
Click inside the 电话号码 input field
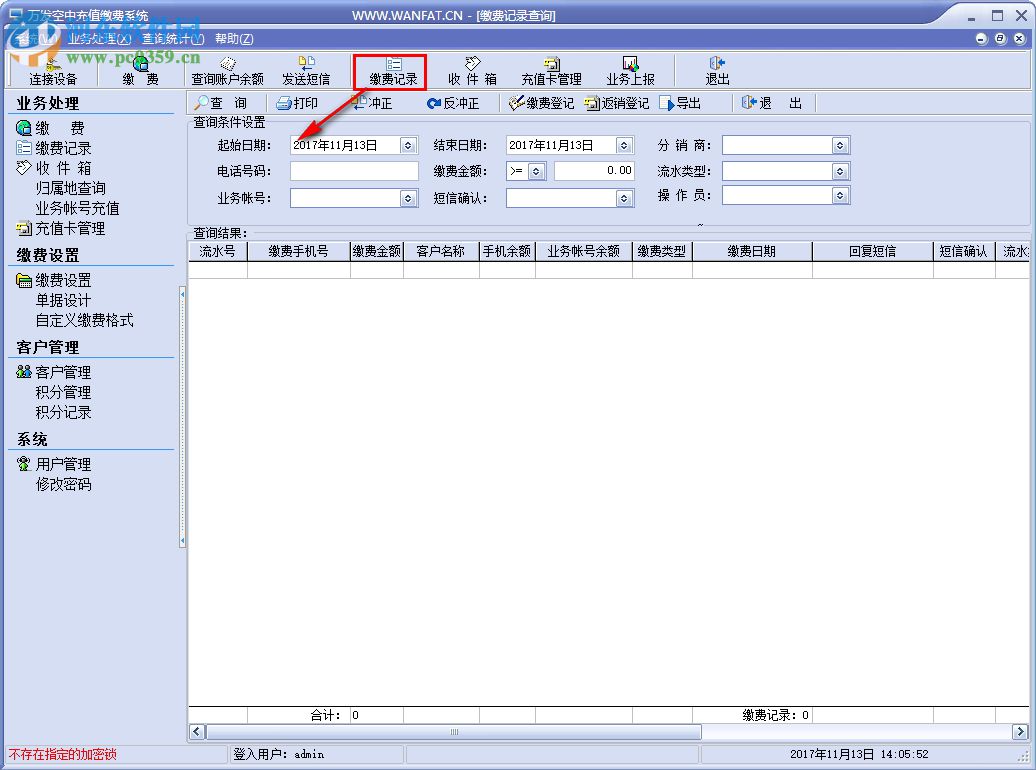(x=353, y=170)
